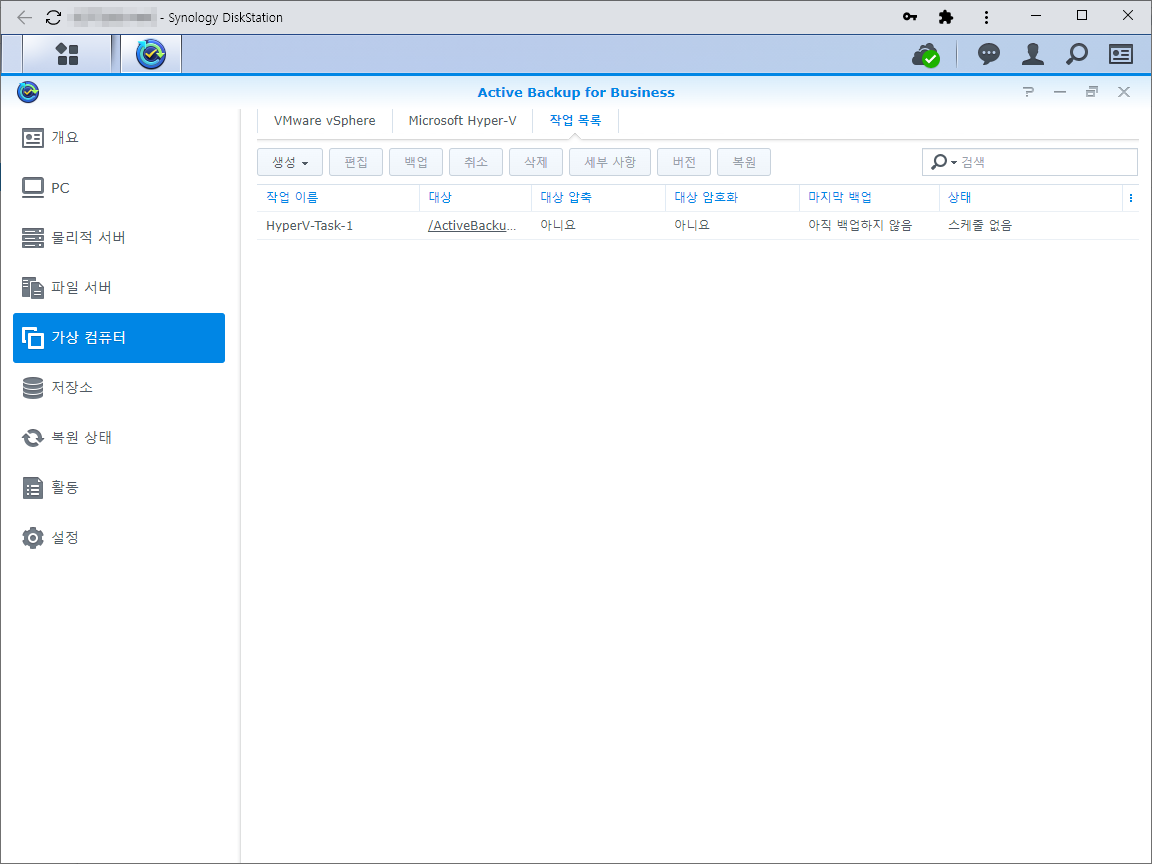Close the Active Backup for Business window
1152x864 pixels.
(x=1124, y=92)
